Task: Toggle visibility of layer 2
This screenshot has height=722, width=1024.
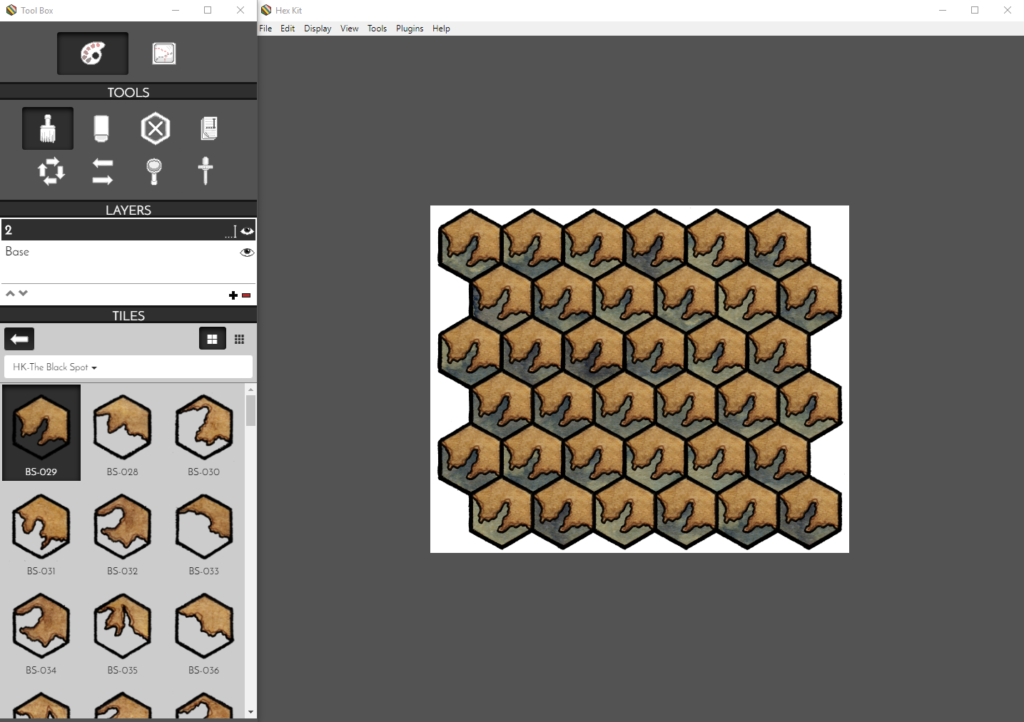Action: click(x=247, y=230)
